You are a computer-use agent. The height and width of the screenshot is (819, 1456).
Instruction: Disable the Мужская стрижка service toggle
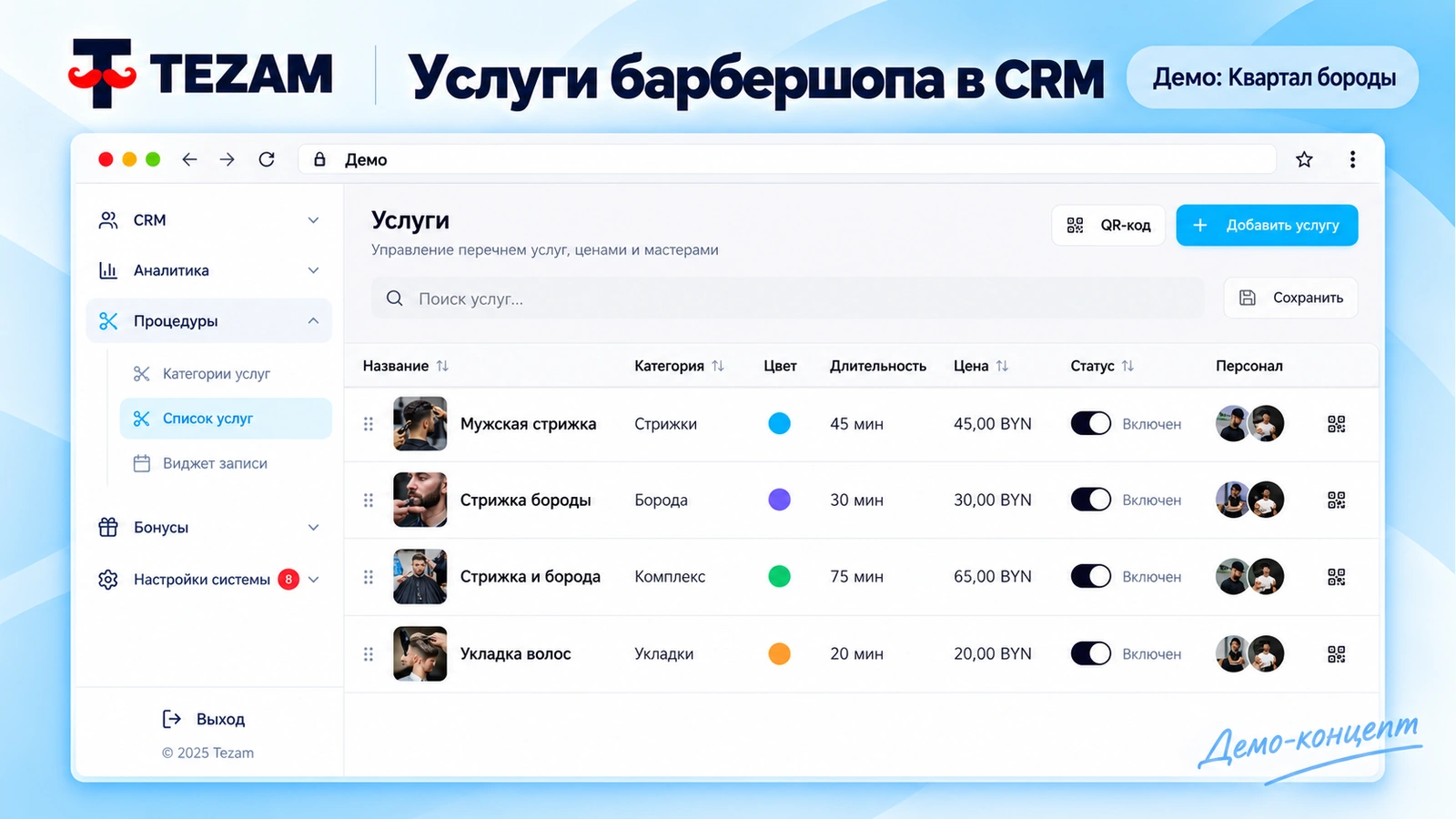point(1090,424)
